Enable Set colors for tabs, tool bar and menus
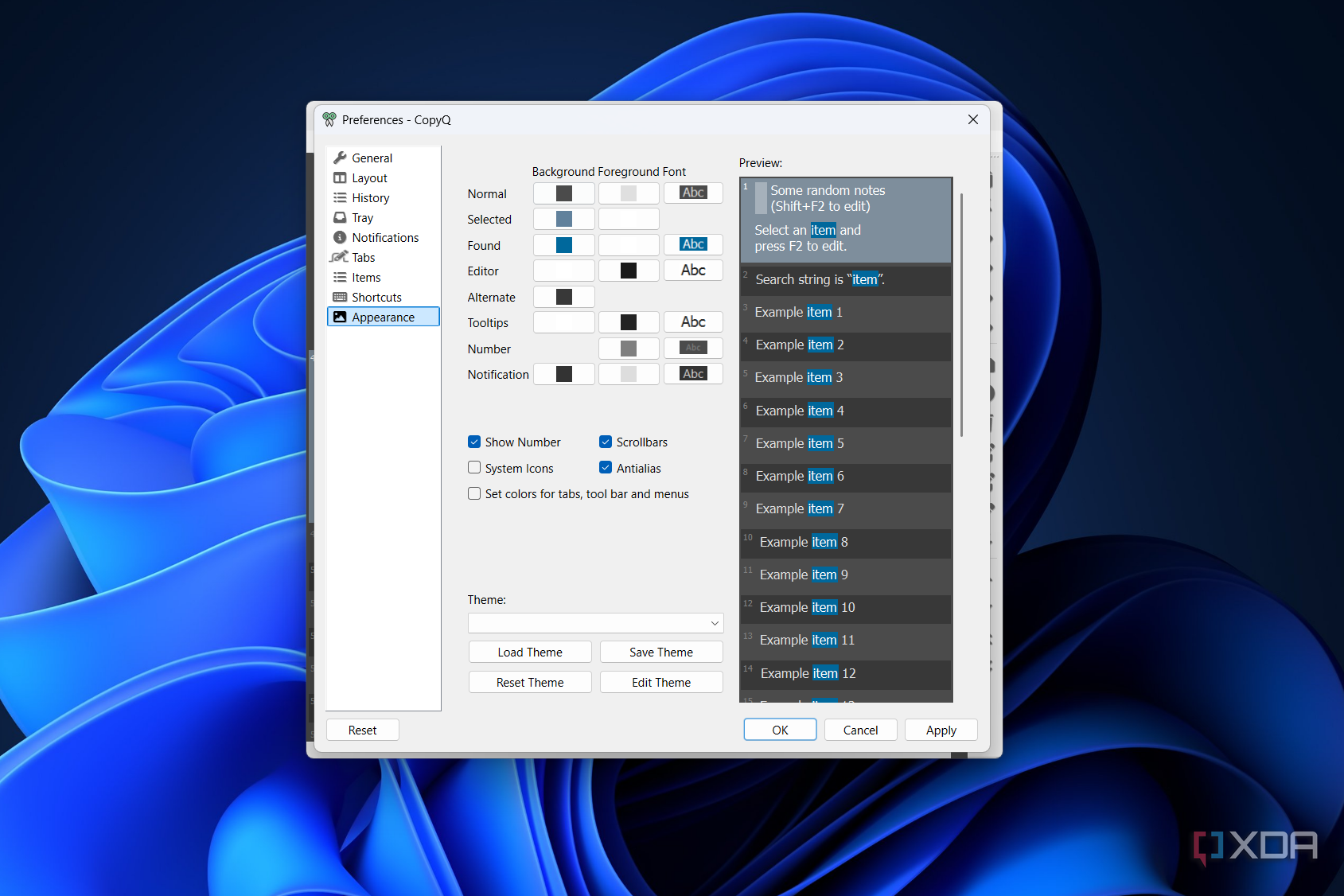 click(474, 493)
